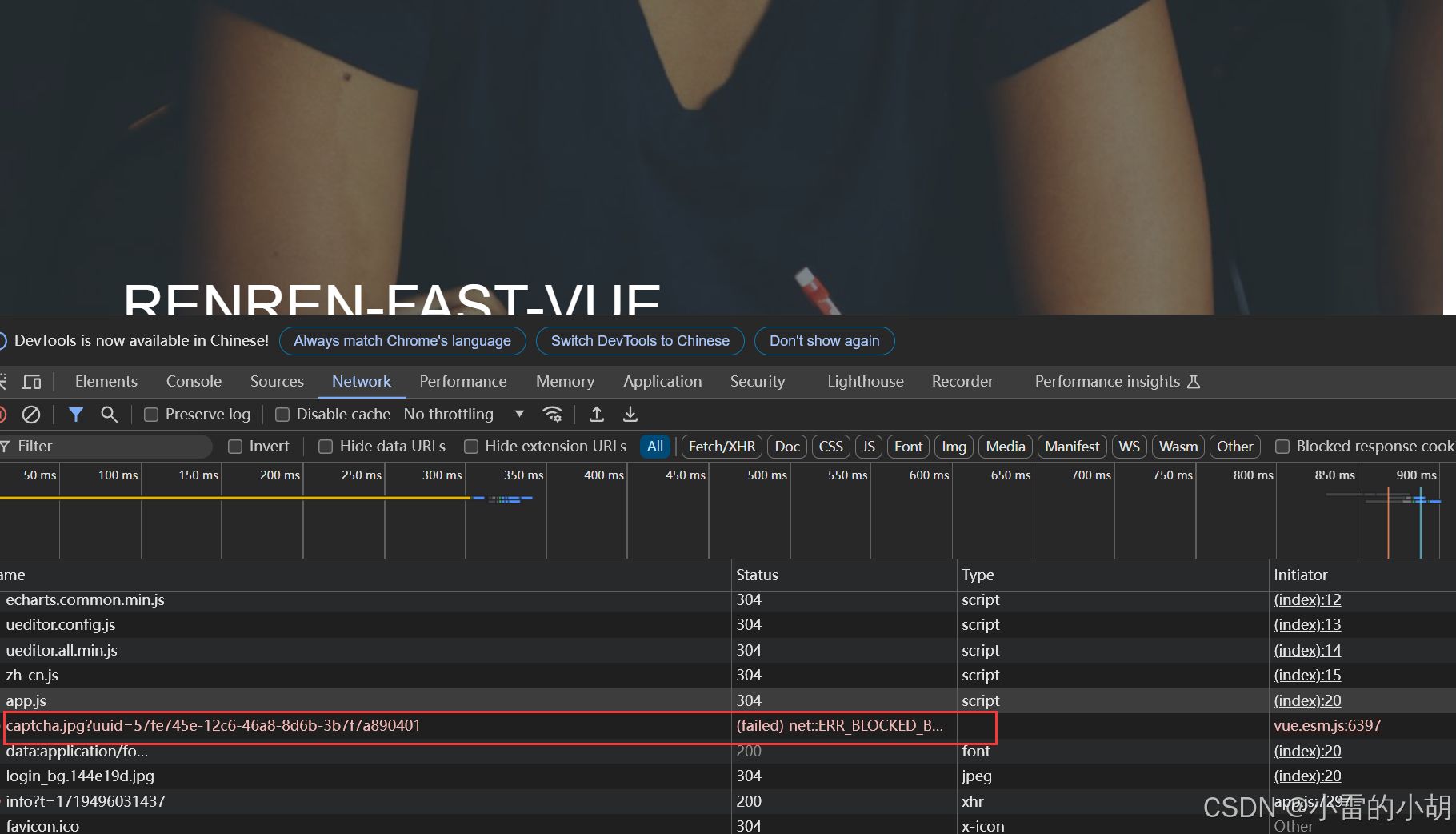Filter by CSS type
Viewport: 1456px width, 834px height.
(830, 447)
